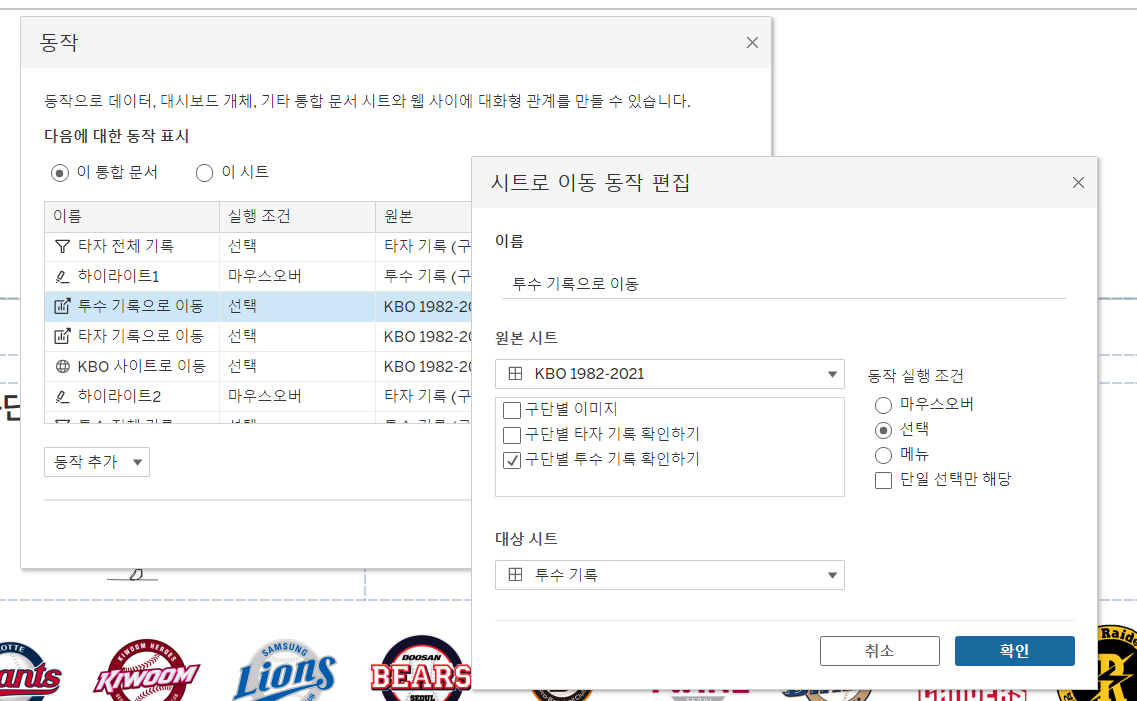The height and width of the screenshot is (701, 1137).
Task: Click the highlight icon beside 하이라이트2
Action: click(62, 397)
